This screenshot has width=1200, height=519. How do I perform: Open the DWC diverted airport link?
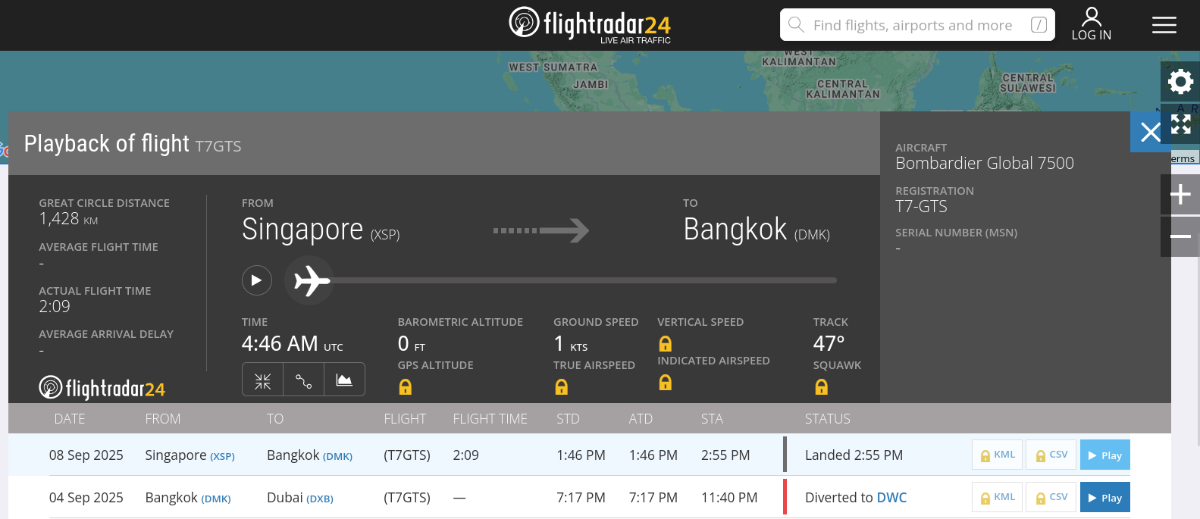tap(892, 497)
